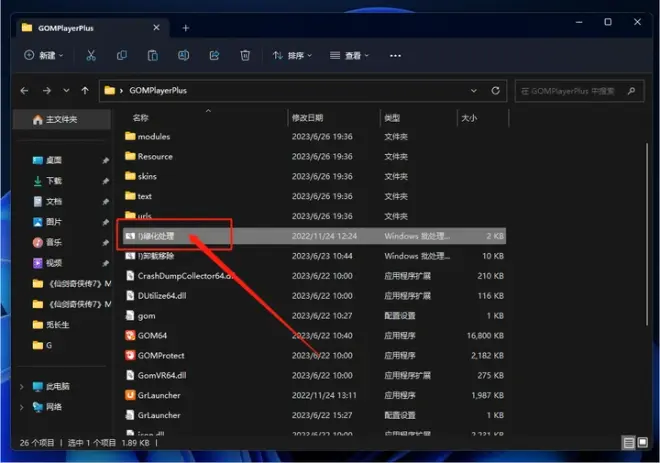
Task: Go up one folder level arrow
Action: [85, 90]
